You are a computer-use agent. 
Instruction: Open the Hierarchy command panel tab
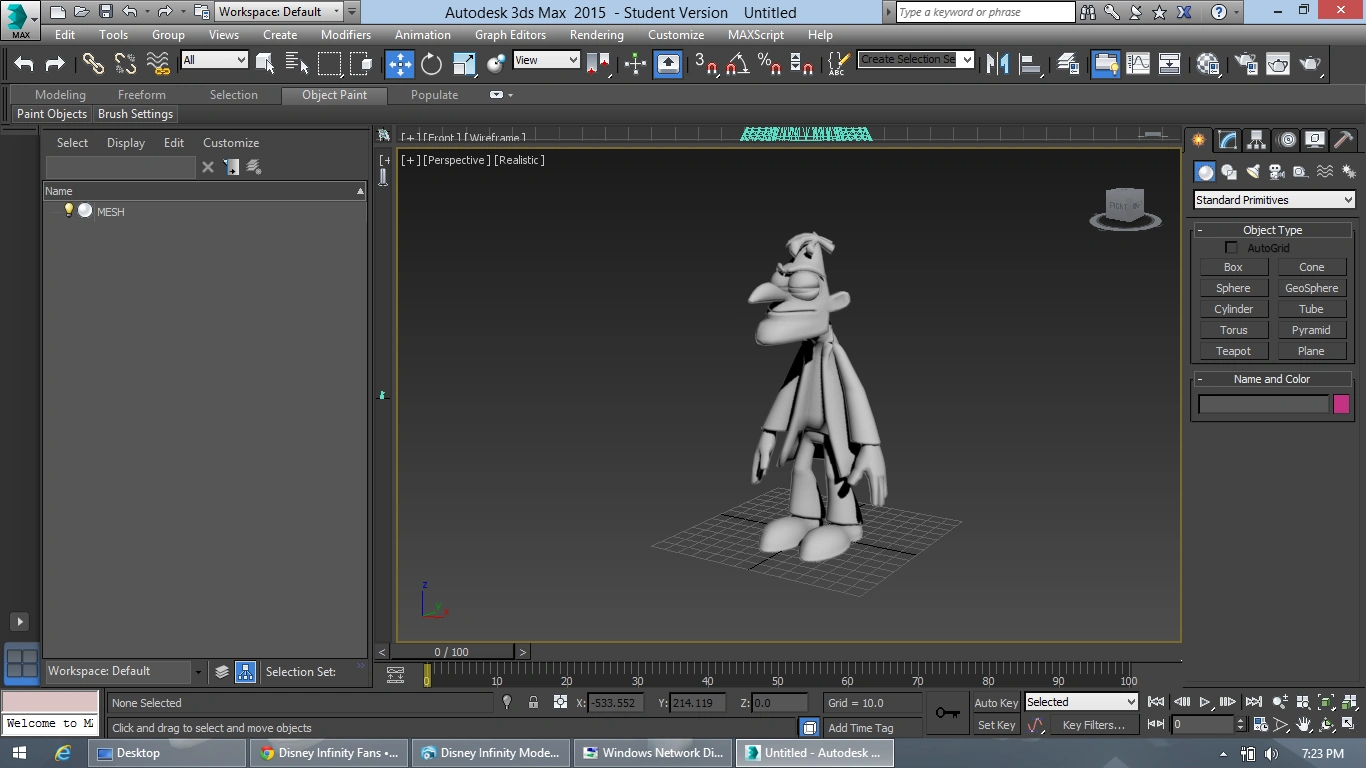(1256, 140)
